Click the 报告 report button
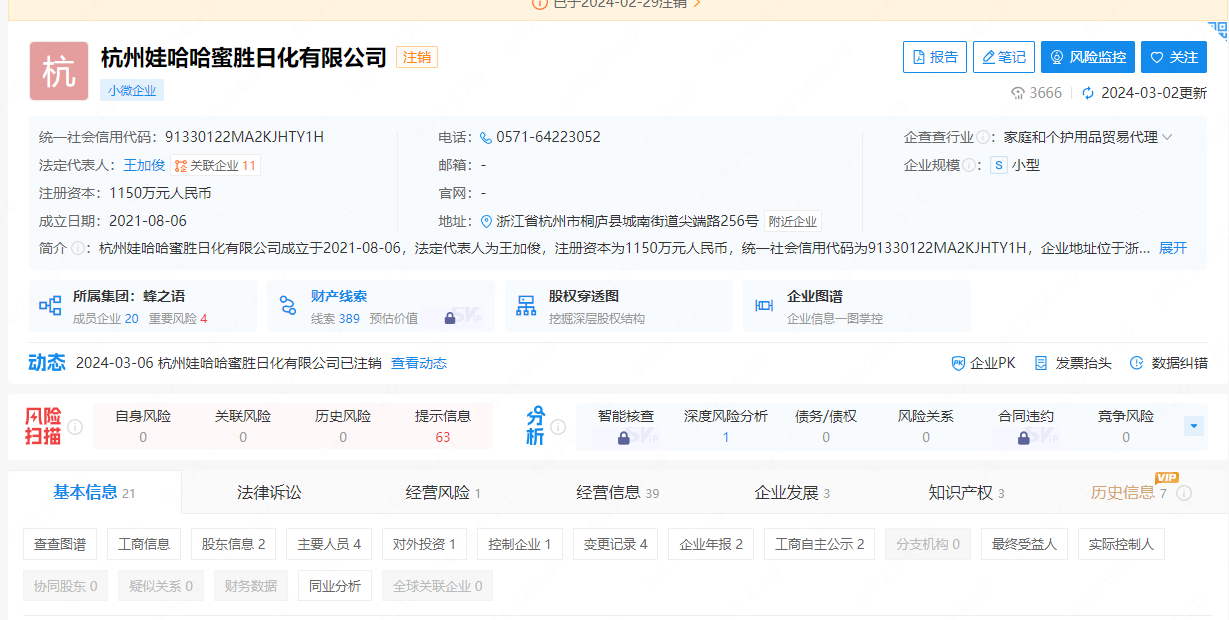Viewport: 1229px width, 620px height. pos(935,57)
